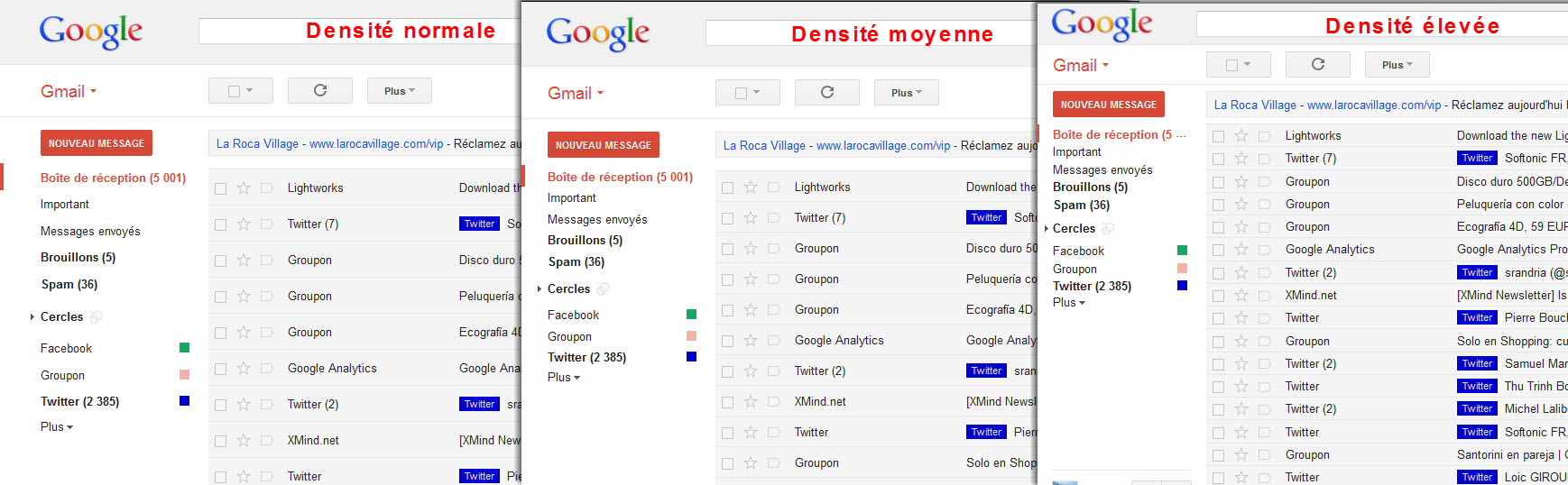
Task: Open Boîte de réception in normal density sidebar
Action: pyautogui.click(x=113, y=178)
